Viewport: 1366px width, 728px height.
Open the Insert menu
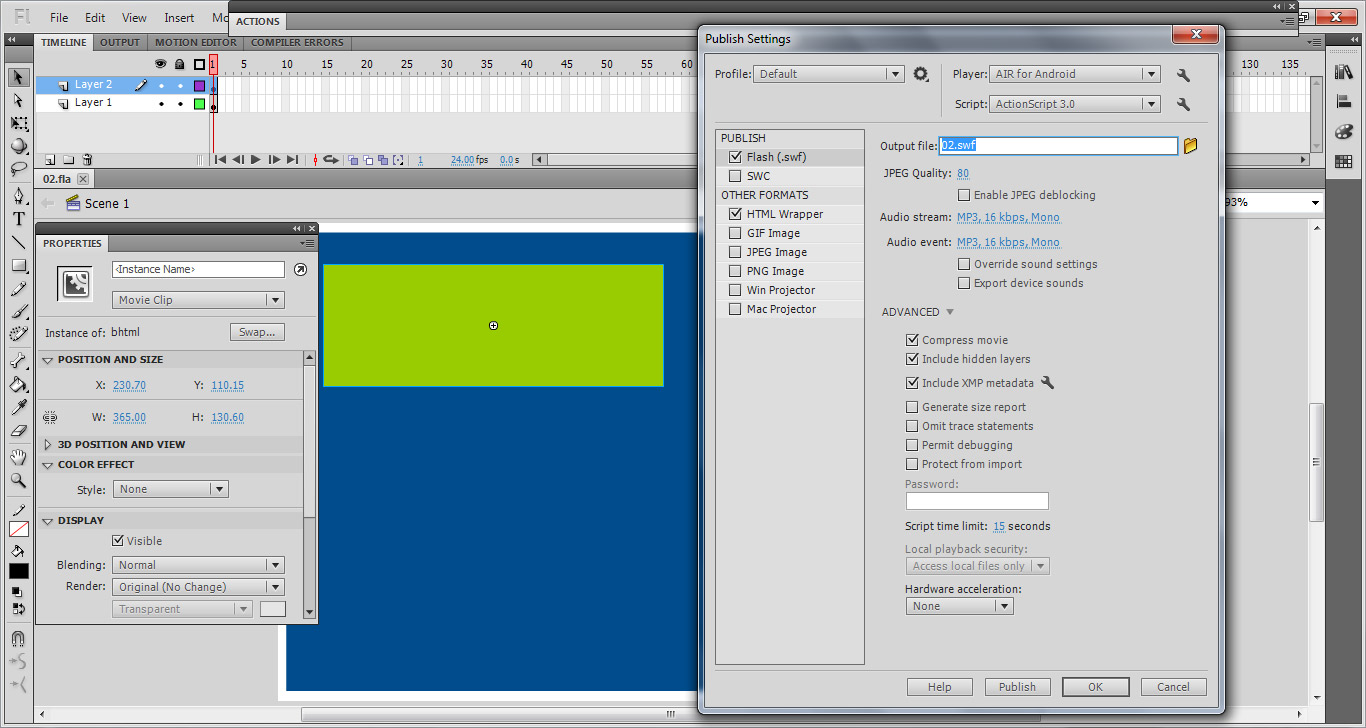click(179, 18)
